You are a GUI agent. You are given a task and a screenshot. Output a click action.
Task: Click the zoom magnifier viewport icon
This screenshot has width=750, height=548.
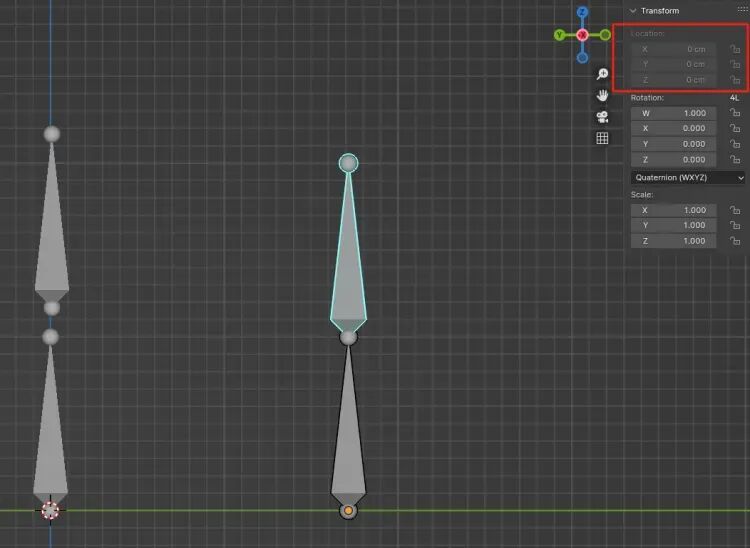pos(602,74)
